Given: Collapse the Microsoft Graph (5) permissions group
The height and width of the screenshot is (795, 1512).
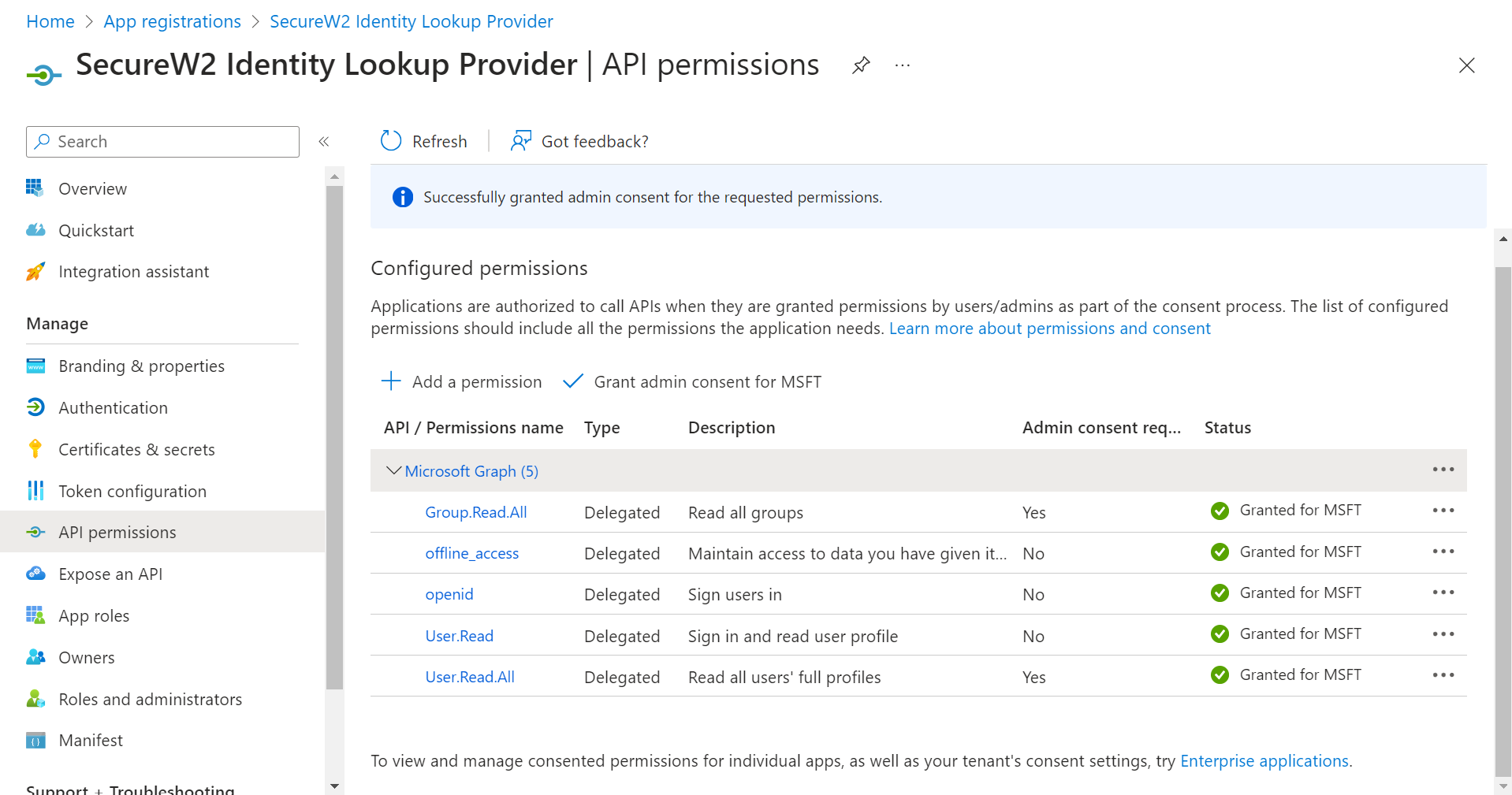Looking at the screenshot, I should tap(393, 470).
